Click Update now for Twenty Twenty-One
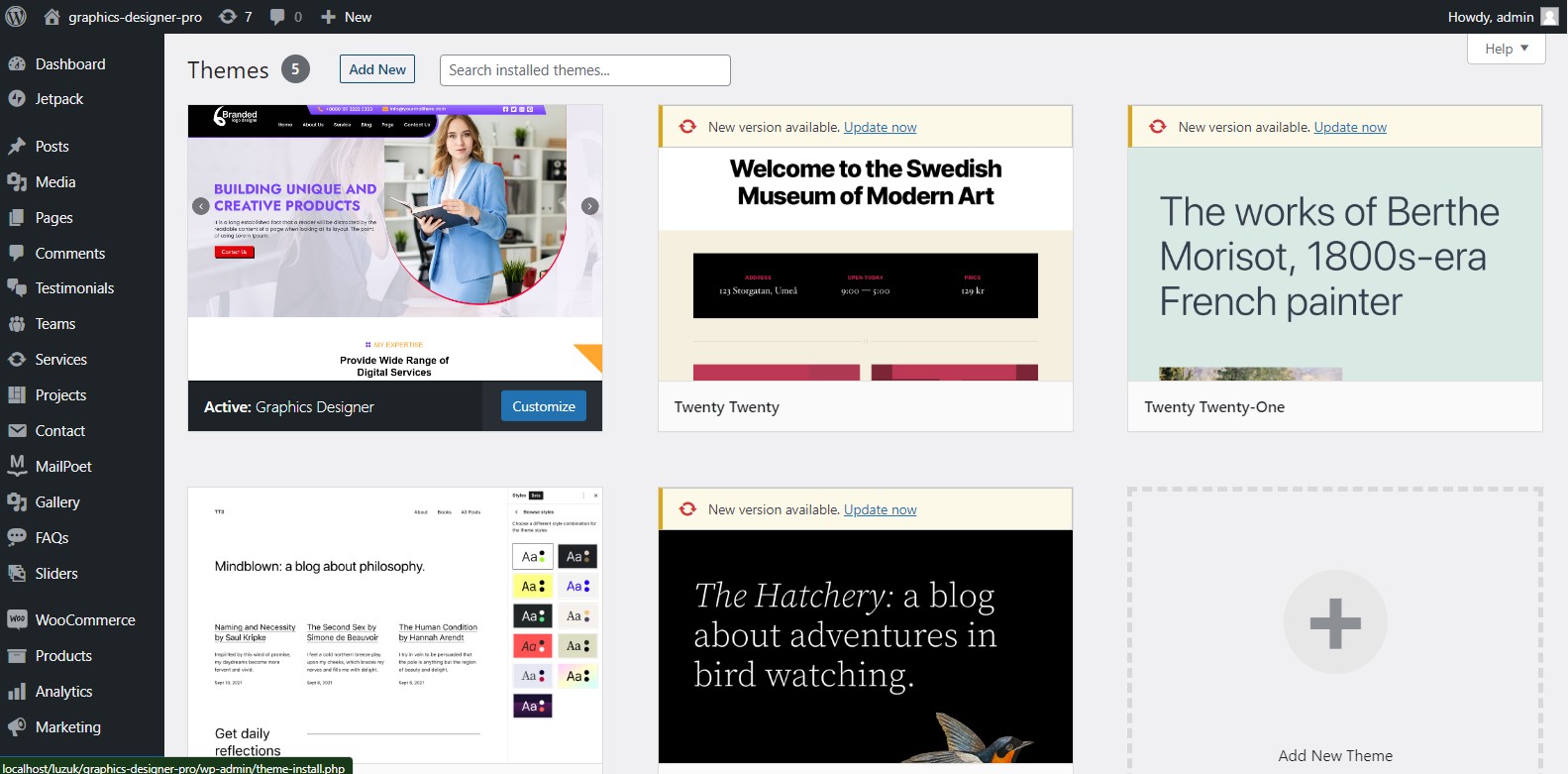 1350,127
